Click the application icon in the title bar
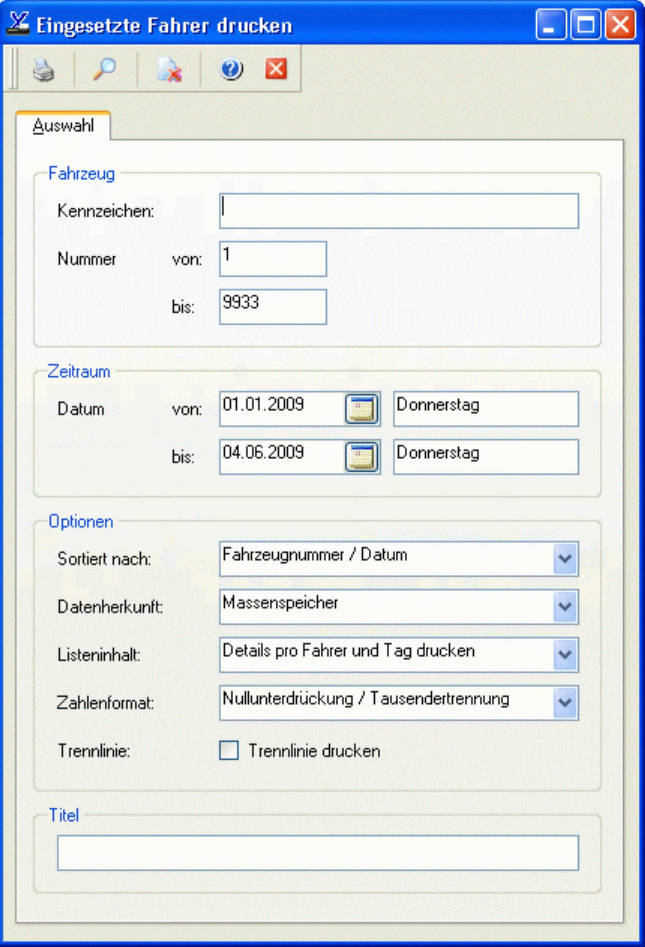 [18, 24]
